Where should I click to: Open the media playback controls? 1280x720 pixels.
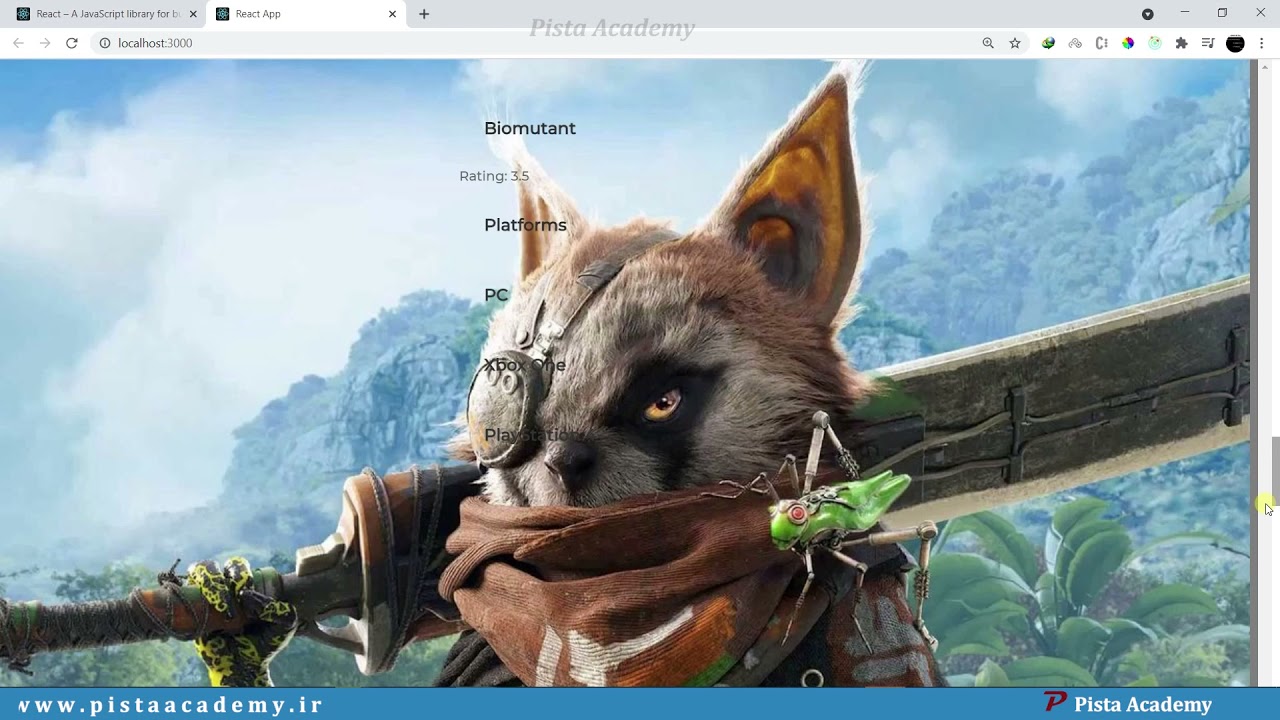(1208, 43)
